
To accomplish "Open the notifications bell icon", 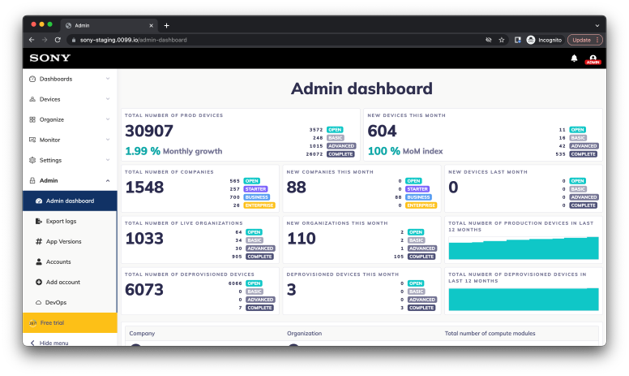I will tap(574, 58).
